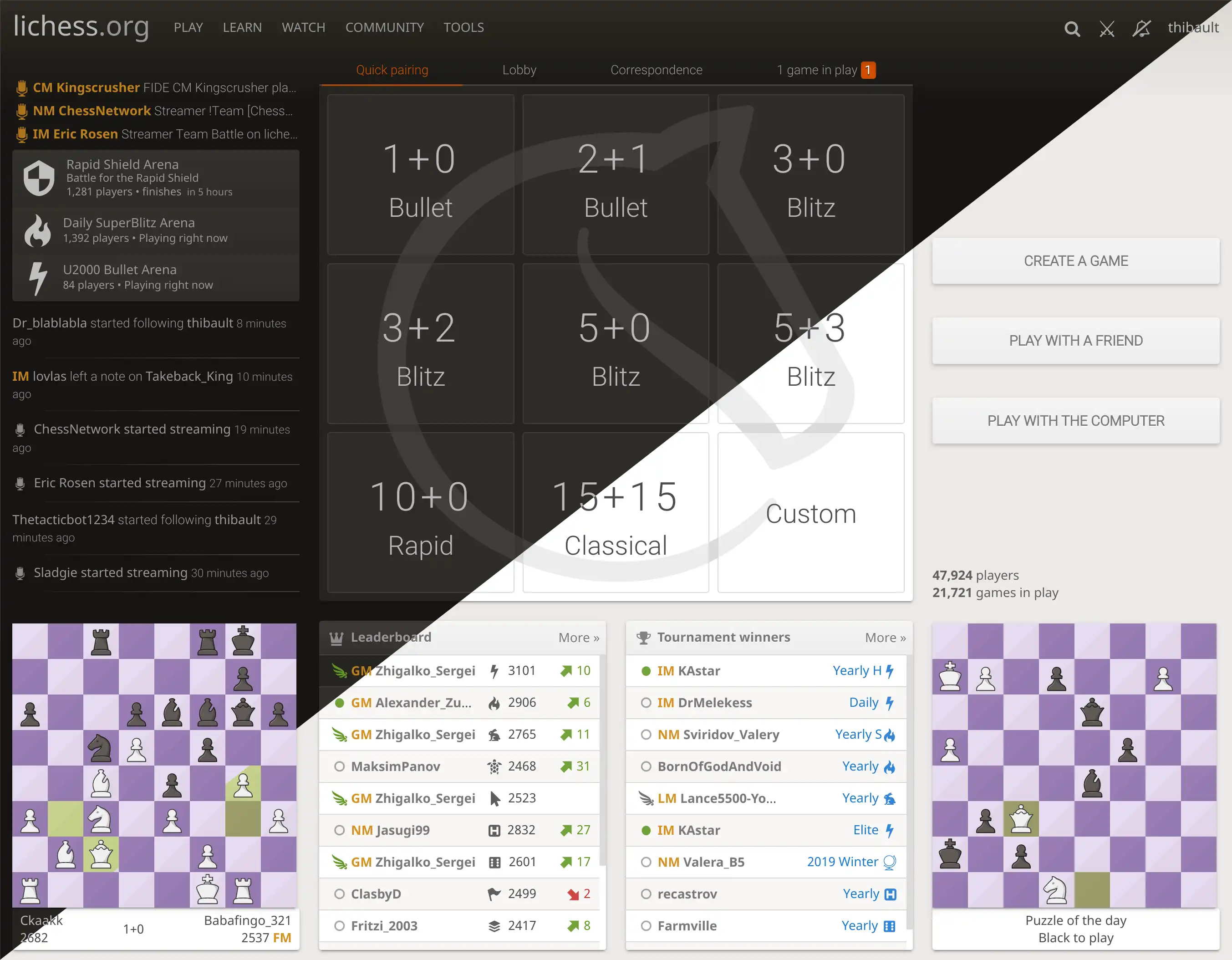The width and height of the screenshot is (1232, 960).
Task: Switch to the Lobby tab
Action: click(519, 69)
